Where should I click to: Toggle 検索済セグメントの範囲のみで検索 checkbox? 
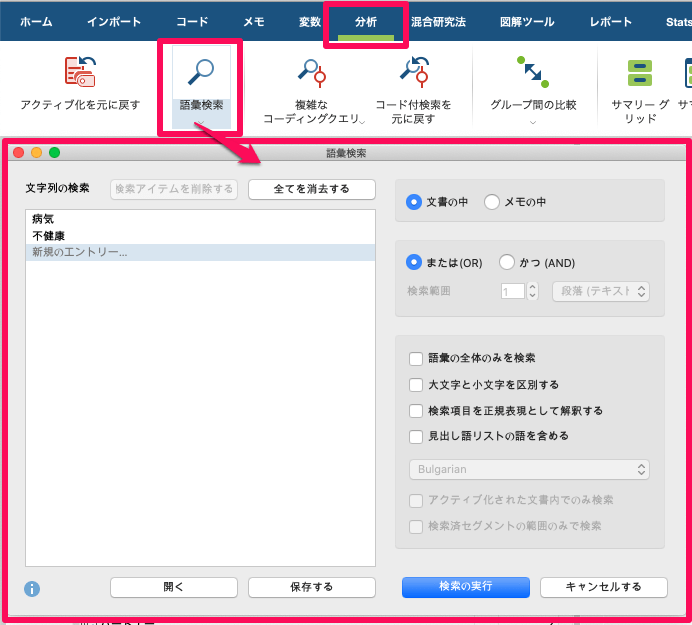point(416,527)
